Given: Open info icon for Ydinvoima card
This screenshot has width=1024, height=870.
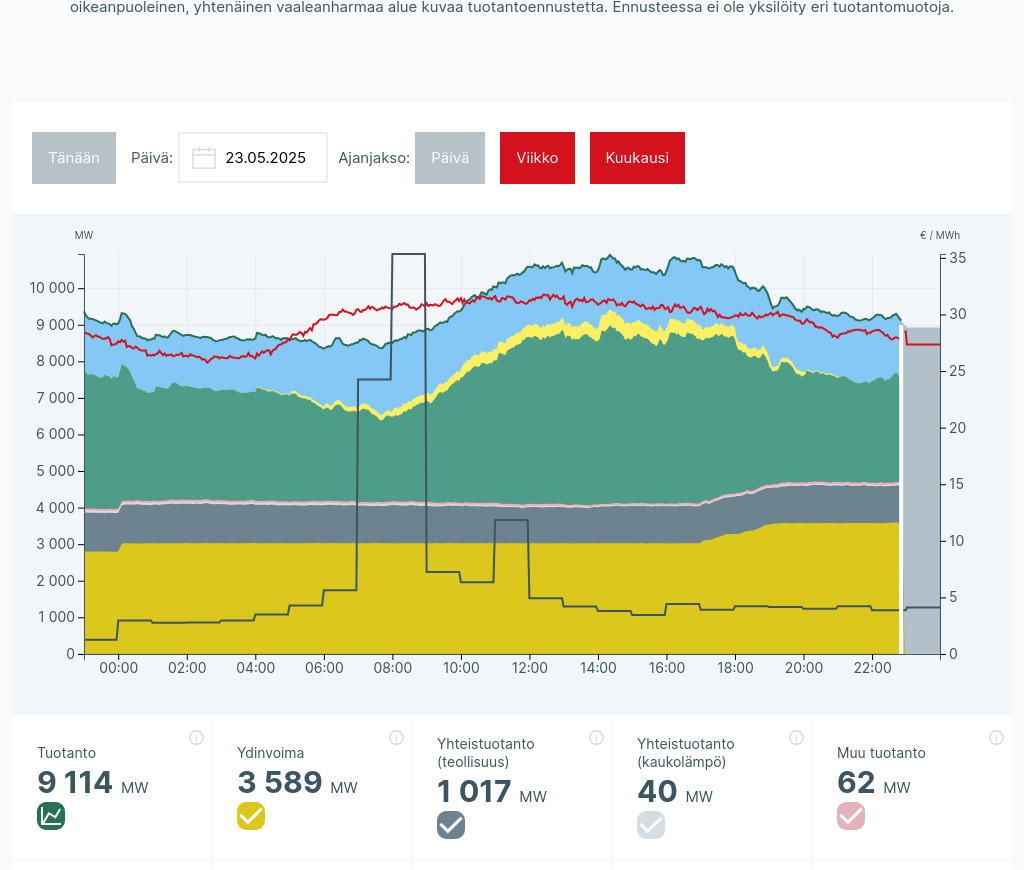Looking at the screenshot, I should point(396,738).
